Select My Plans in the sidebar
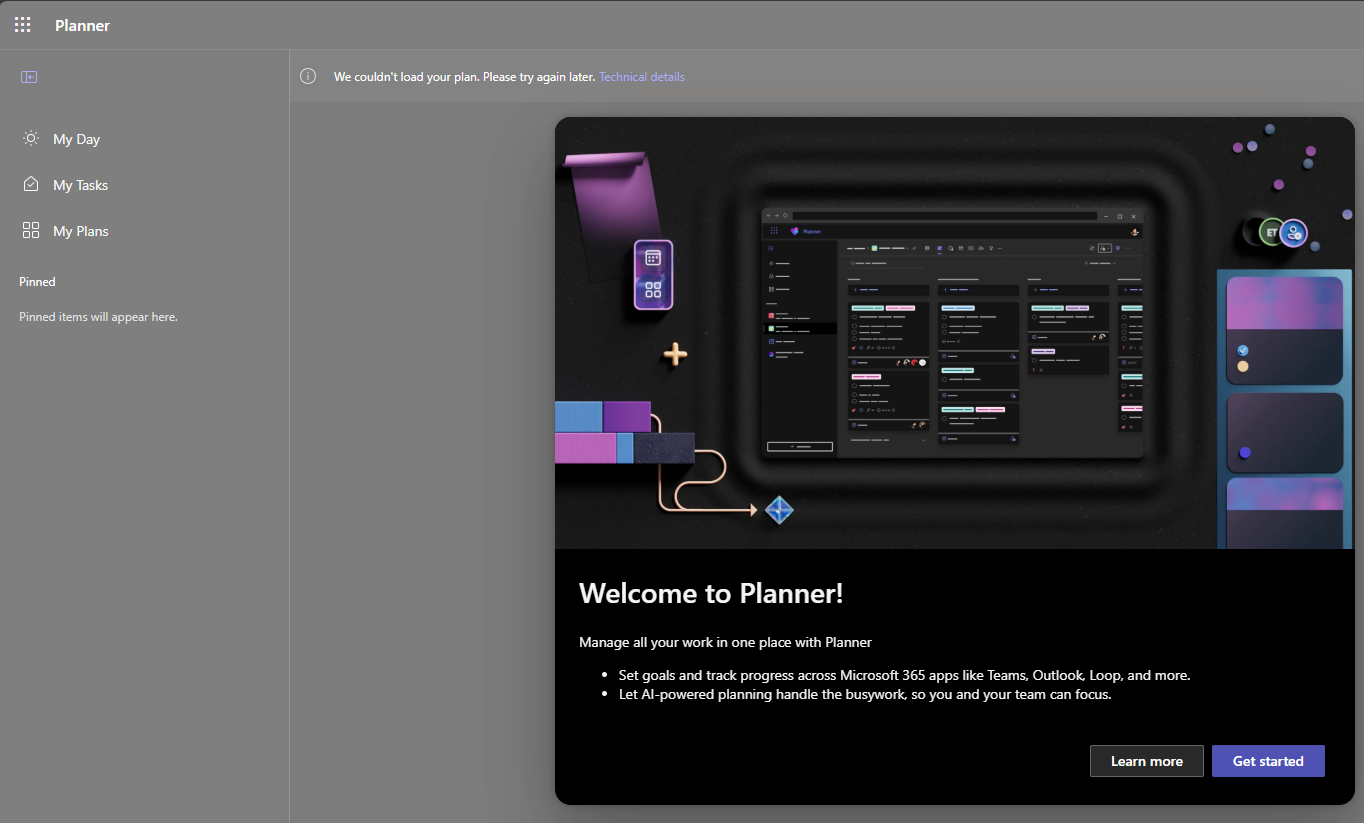 click(80, 231)
